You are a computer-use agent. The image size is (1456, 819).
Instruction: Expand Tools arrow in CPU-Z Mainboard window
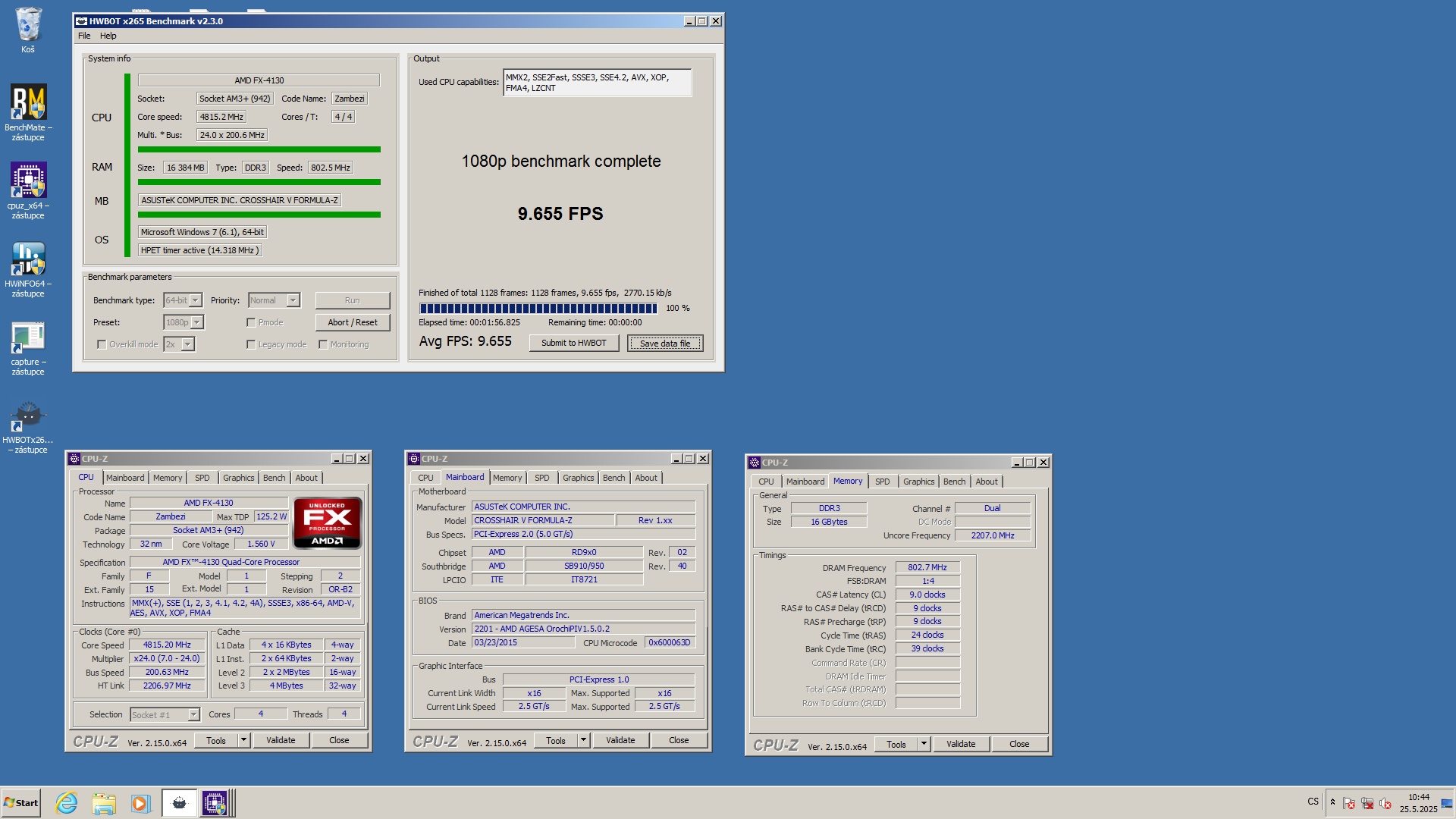[584, 740]
